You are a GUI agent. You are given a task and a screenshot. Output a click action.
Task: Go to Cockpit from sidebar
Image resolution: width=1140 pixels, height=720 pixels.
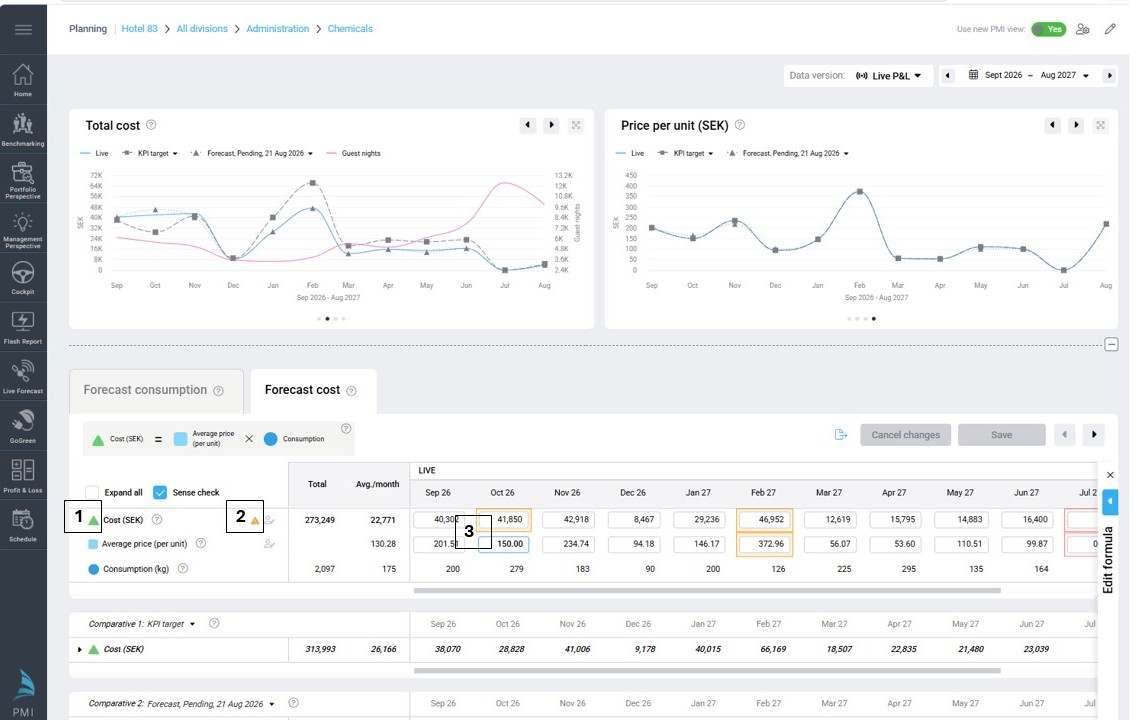pyautogui.click(x=23, y=278)
